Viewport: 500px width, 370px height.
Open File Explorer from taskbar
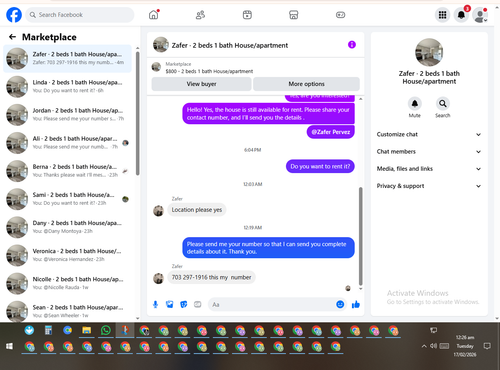point(87,330)
